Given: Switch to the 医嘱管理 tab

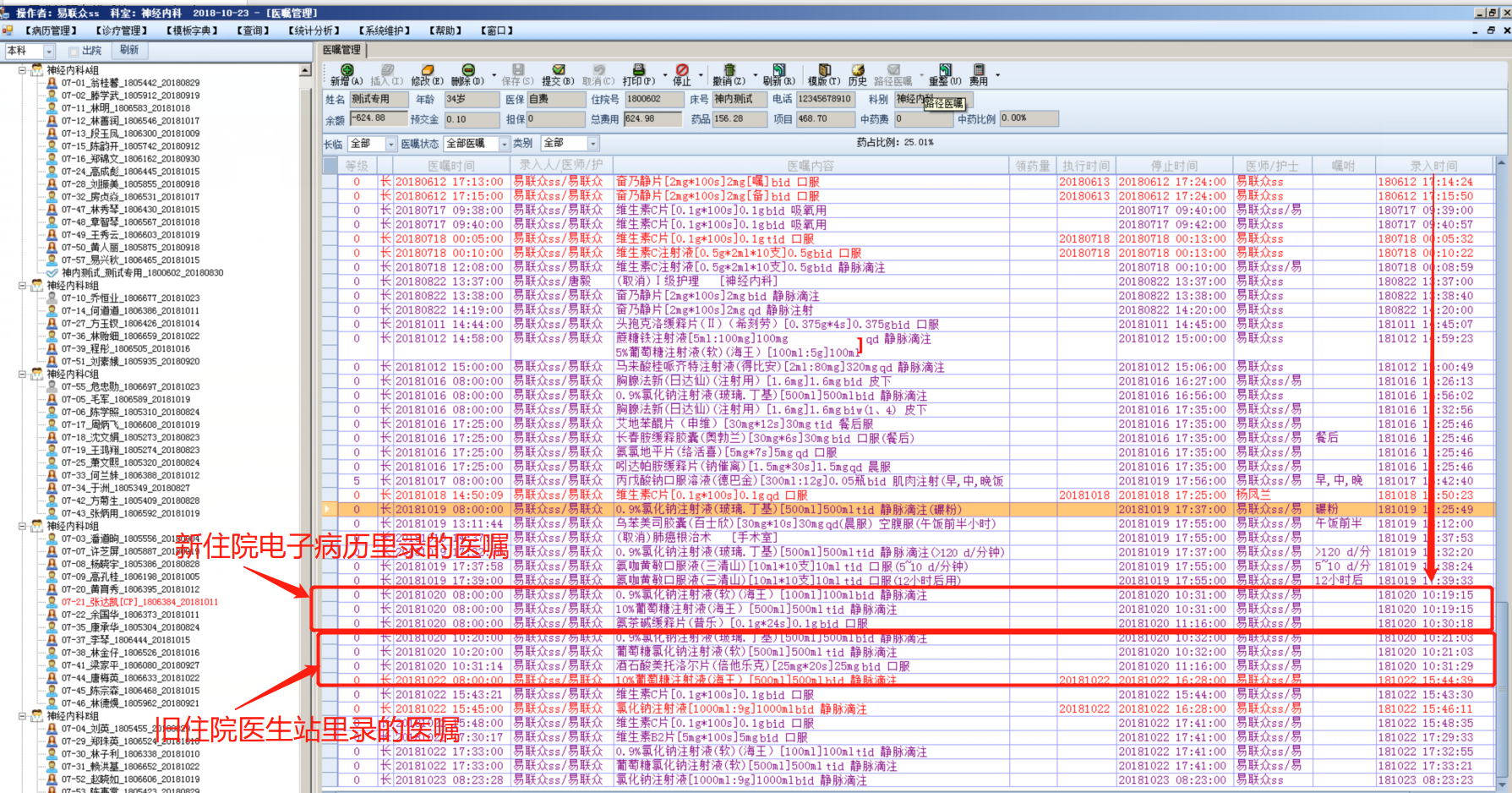Looking at the screenshot, I should [341, 51].
